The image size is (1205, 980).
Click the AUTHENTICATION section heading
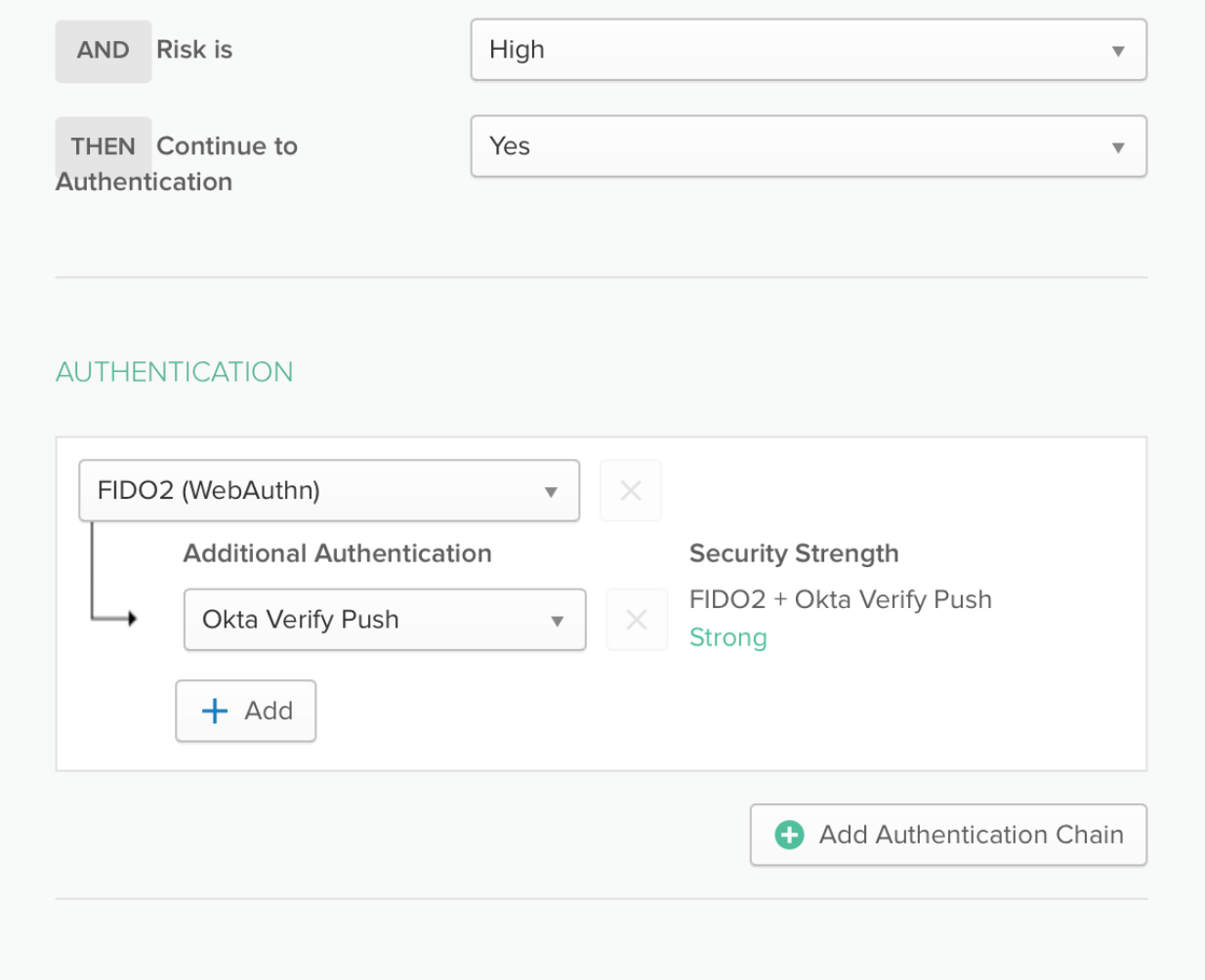(174, 372)
